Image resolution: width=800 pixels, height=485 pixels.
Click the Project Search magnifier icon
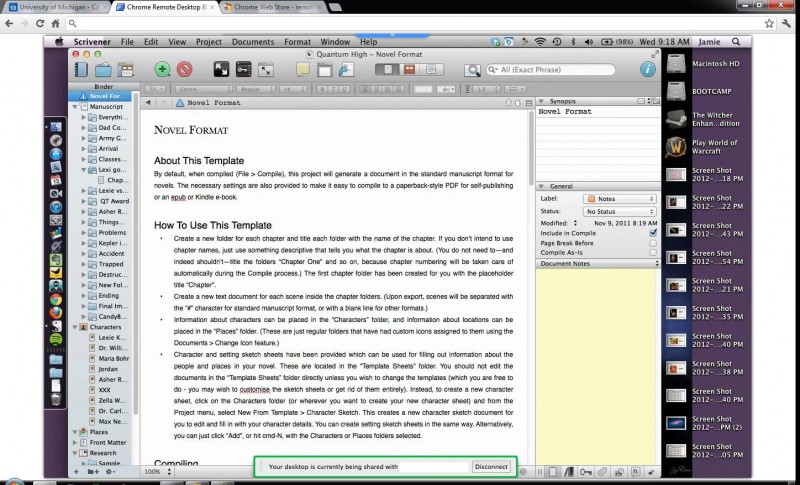tap(472, 70)
